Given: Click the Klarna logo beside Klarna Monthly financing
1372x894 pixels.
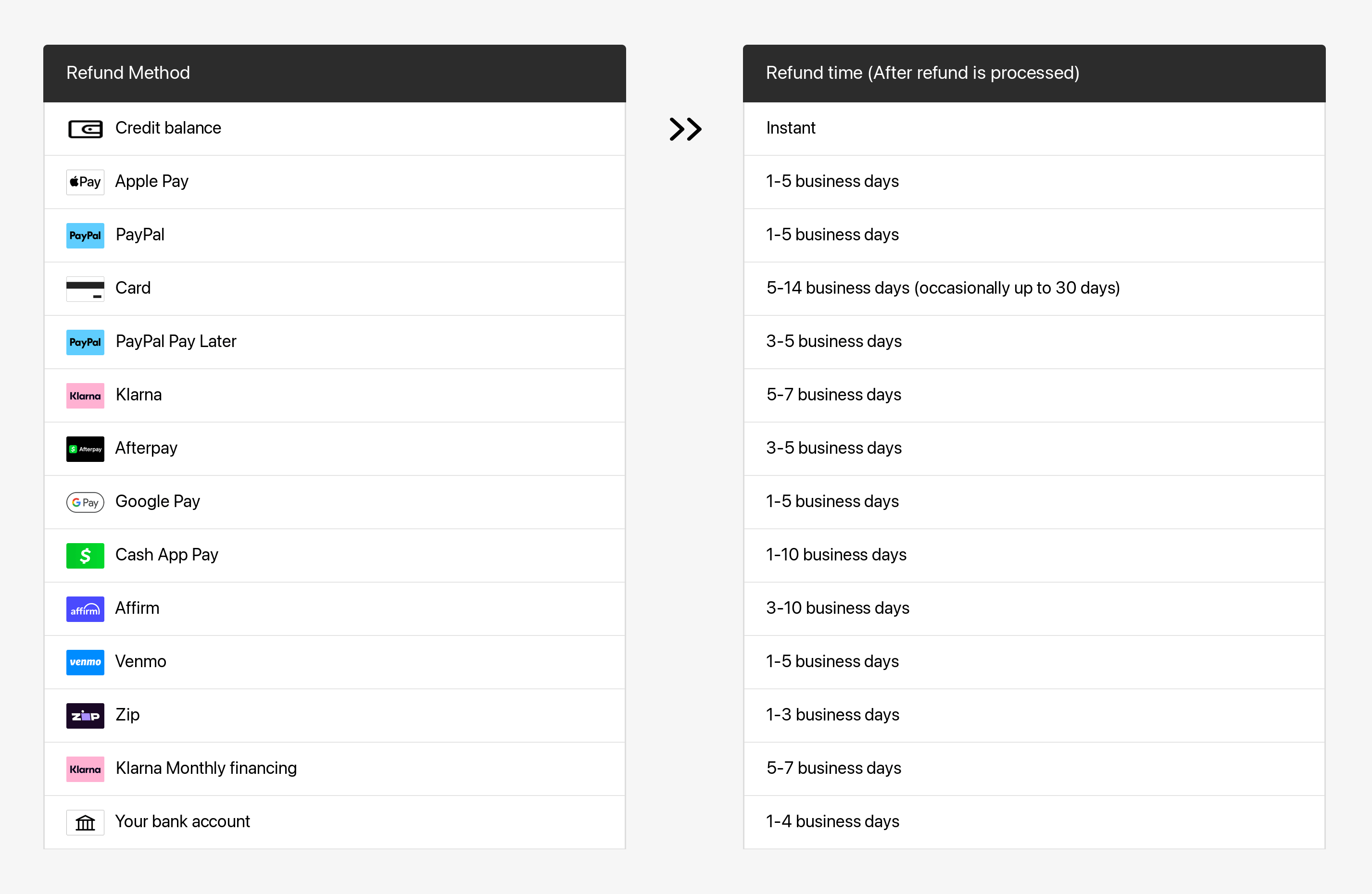Looking at the screenshot, I should 85,769.
